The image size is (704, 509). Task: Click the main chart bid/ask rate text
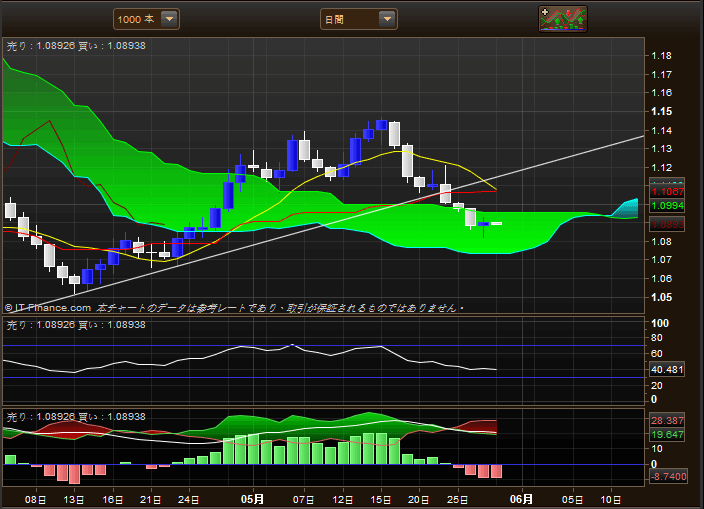(76, 46)
